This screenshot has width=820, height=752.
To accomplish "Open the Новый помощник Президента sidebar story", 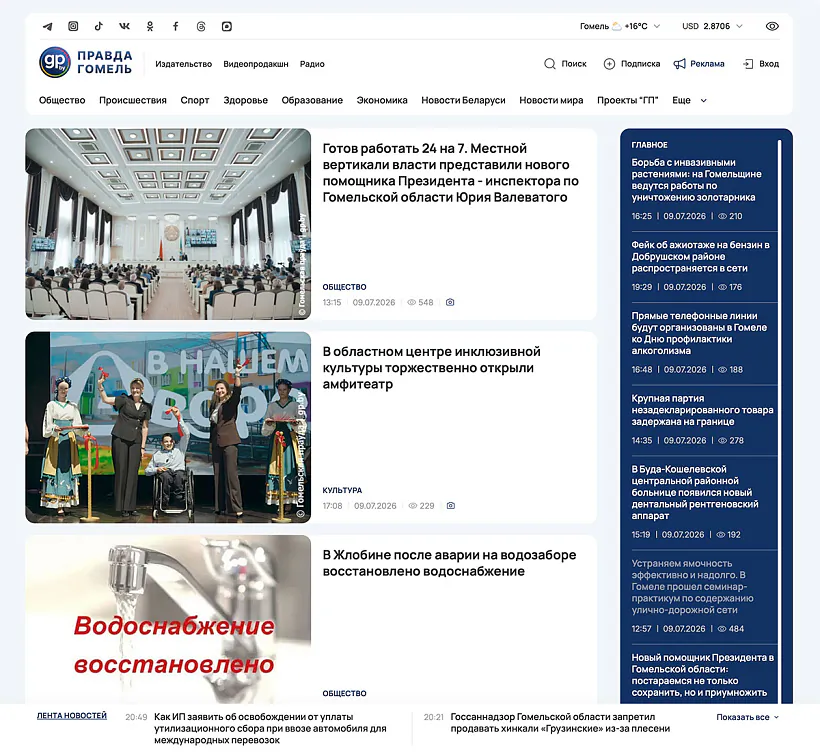I will pyautogui.click(x=702, y=675).
